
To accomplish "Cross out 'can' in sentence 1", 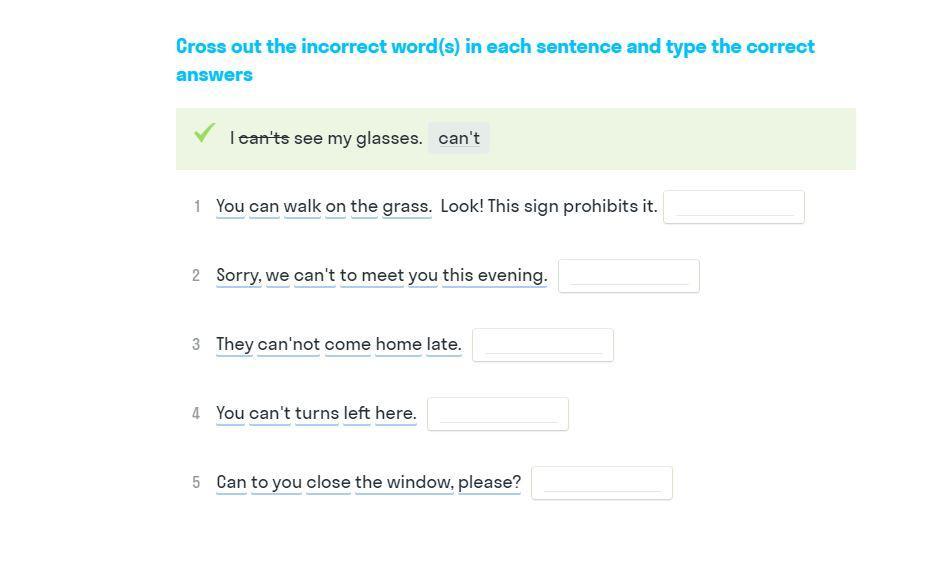I will pyautogui.click(x=264, y=207).
